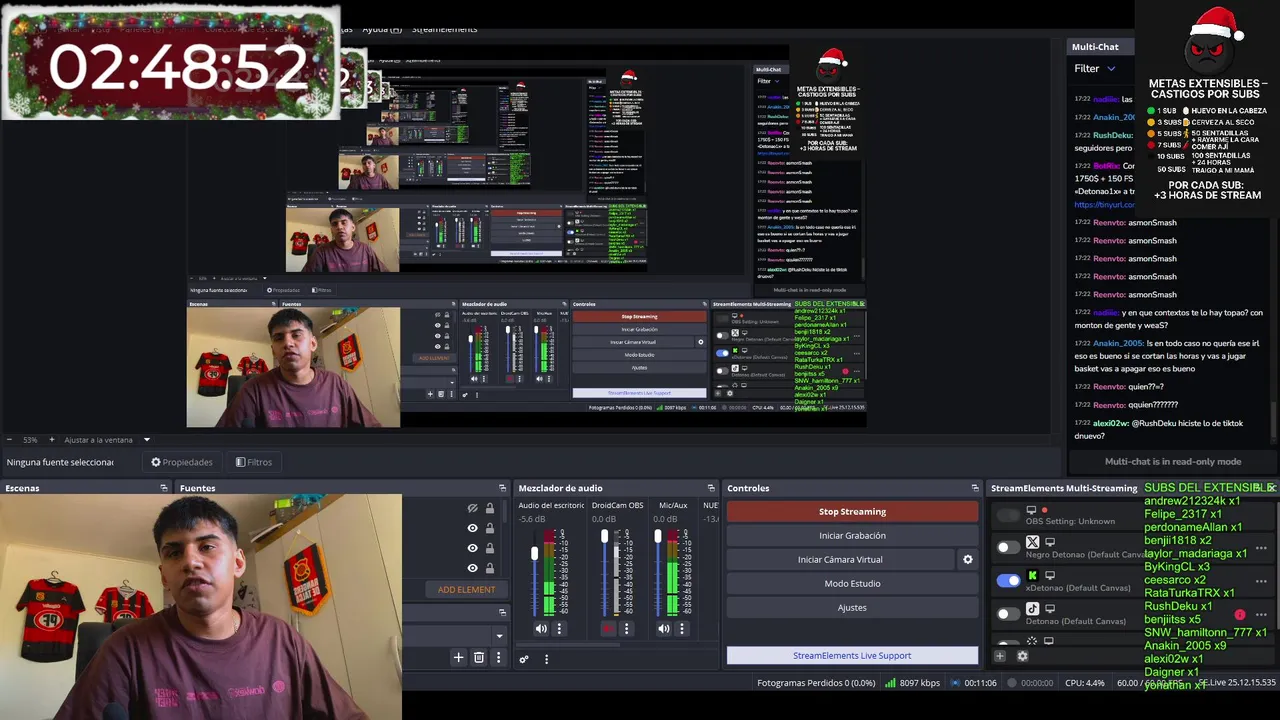Click Iniciar Grabación button
This screenshot has height=720, width=1280.
[852, 536]
